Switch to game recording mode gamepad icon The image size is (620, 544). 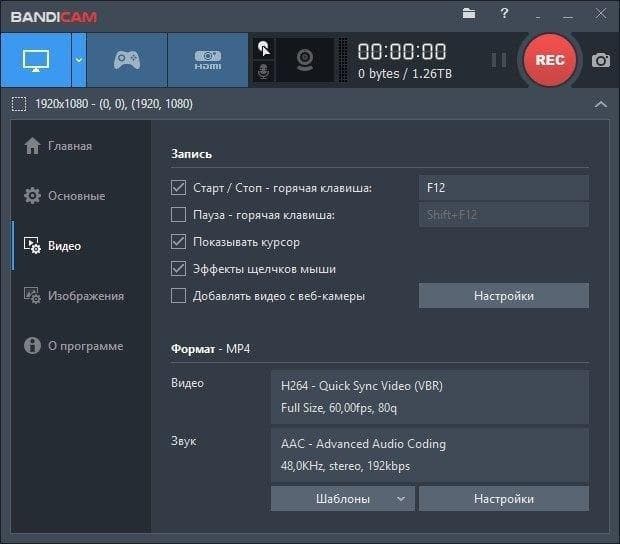(127, 60)
